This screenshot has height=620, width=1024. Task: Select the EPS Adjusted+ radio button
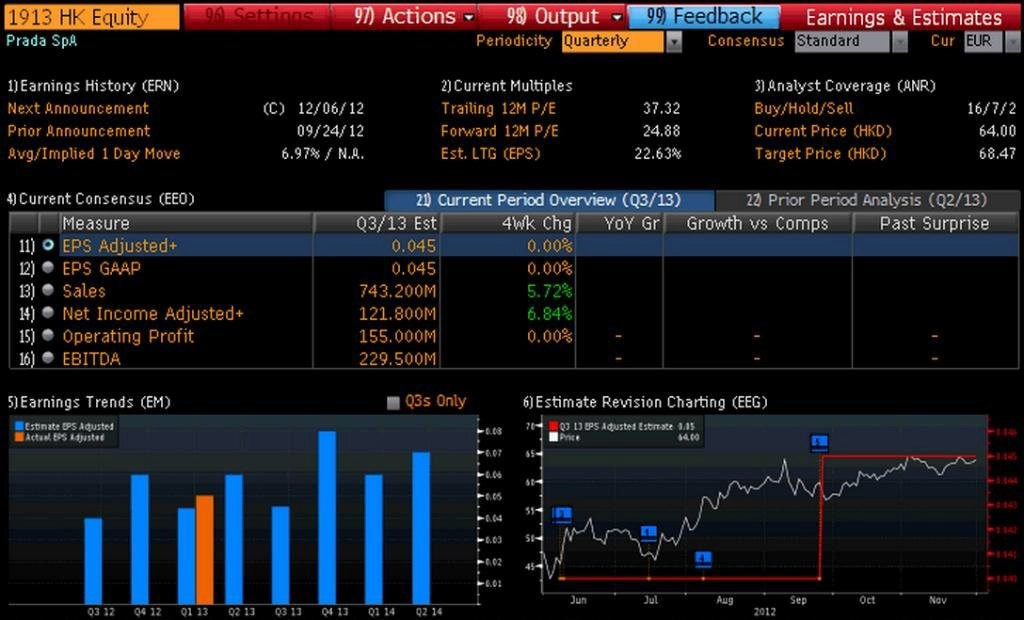48,245
